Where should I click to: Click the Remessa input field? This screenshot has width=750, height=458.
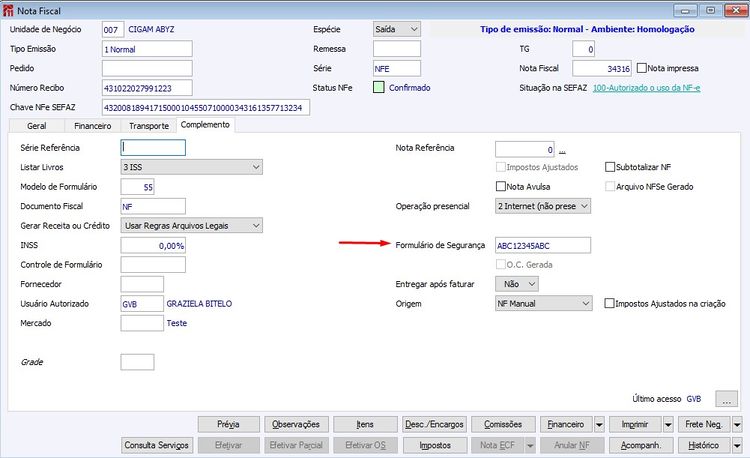(x=397, y=49)
